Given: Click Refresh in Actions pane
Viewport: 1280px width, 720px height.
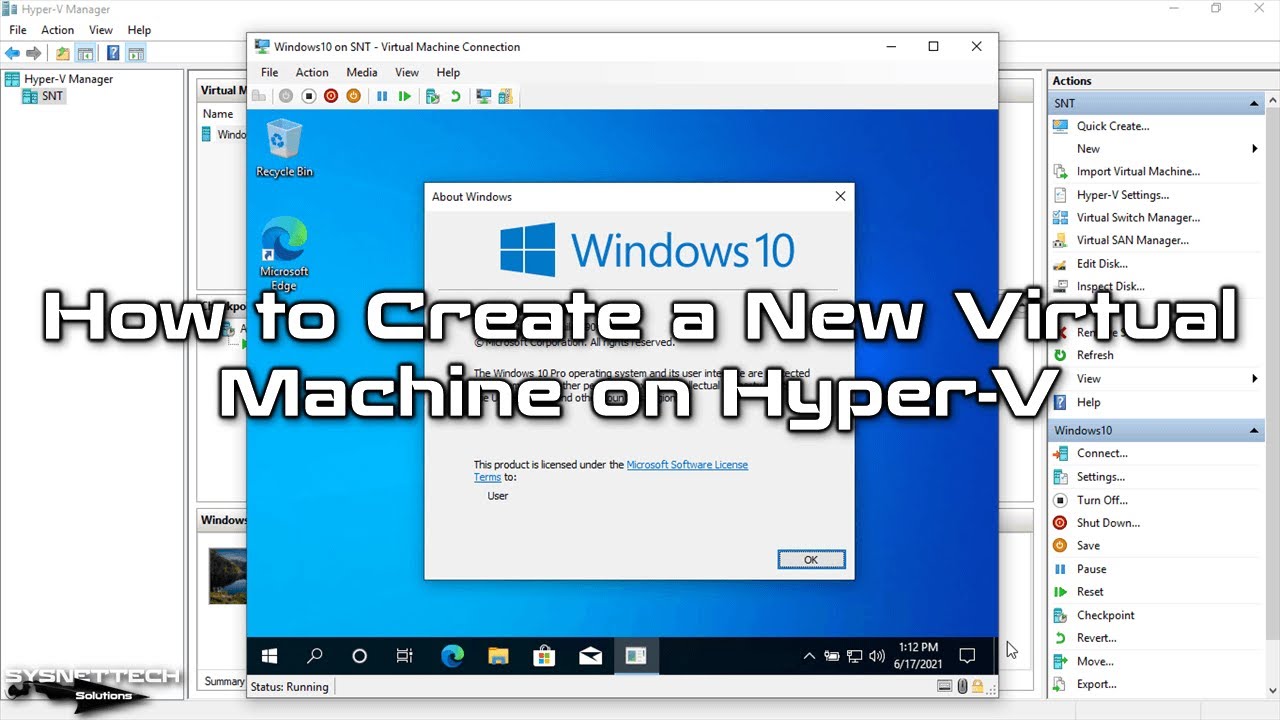Looking at the screenshot, I should point(1095,355).
